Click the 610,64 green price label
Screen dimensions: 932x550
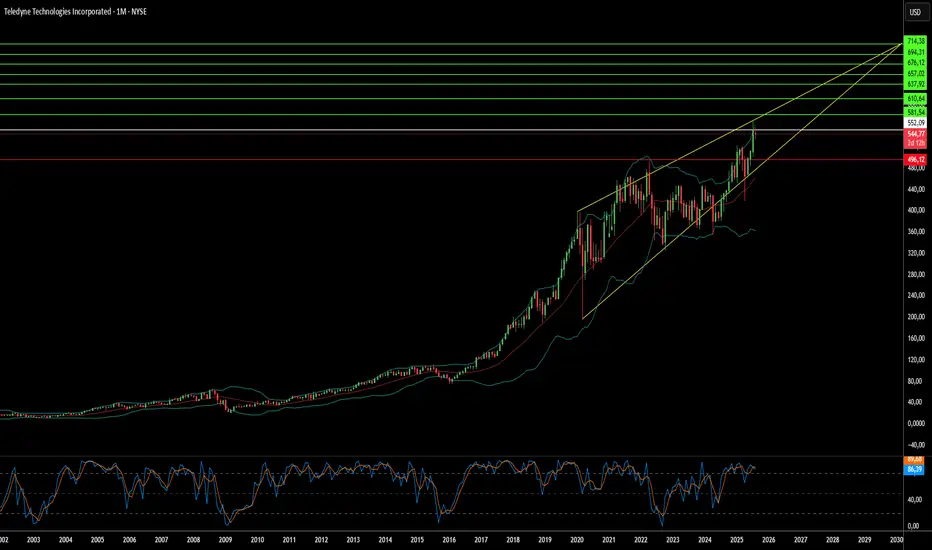[913, 100]
